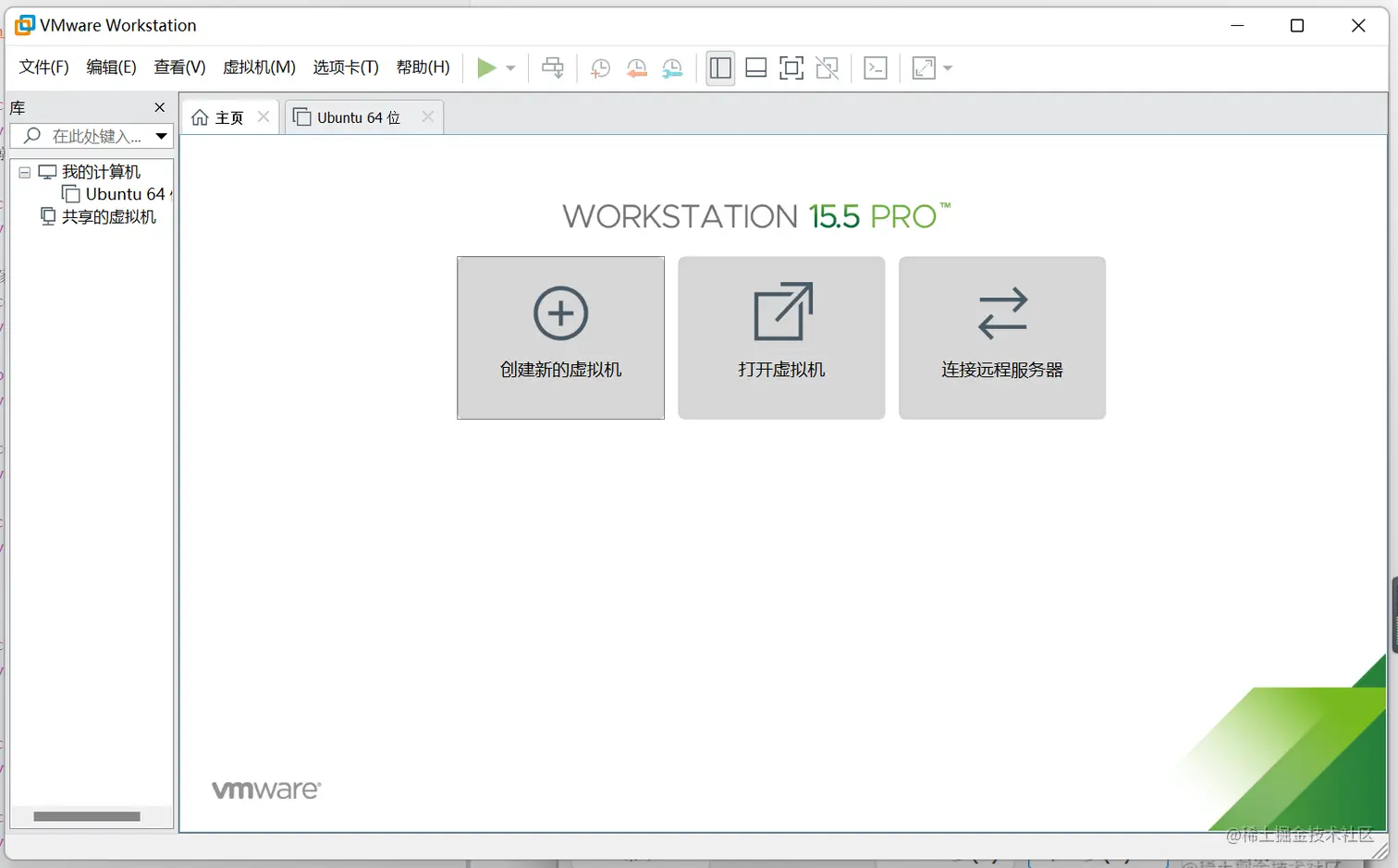Open the console view icon
Screen dimensions: 1398x868
(876, 67)
